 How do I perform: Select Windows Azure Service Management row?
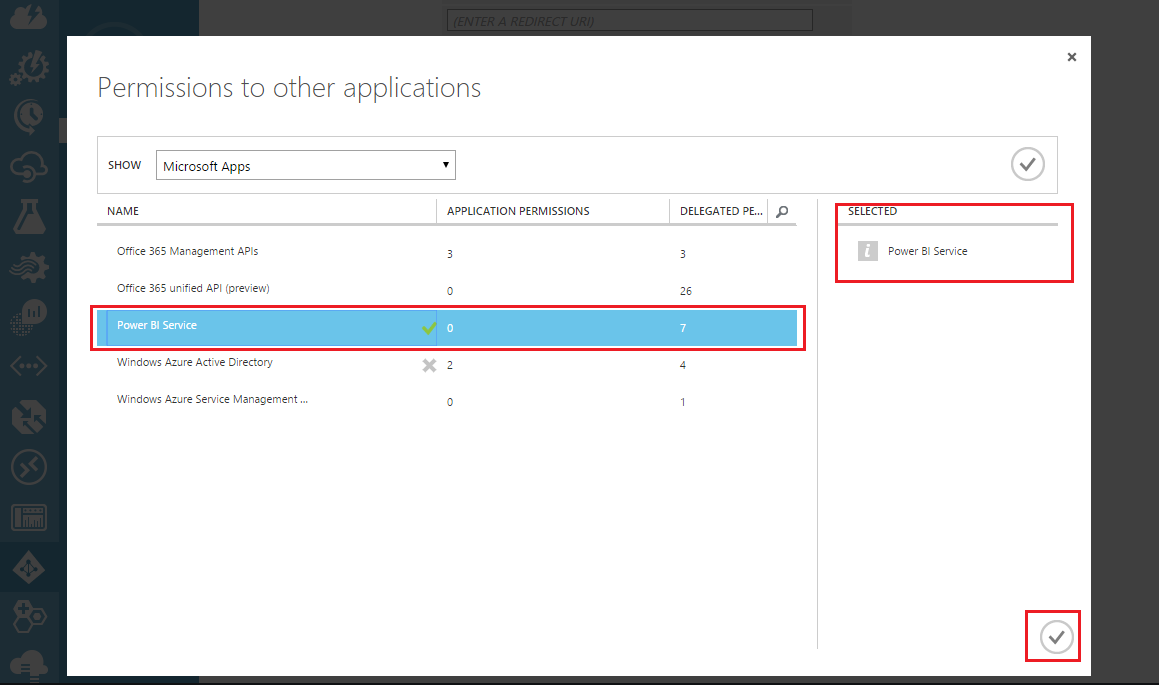pyautogui.click(x=446, y=400)
